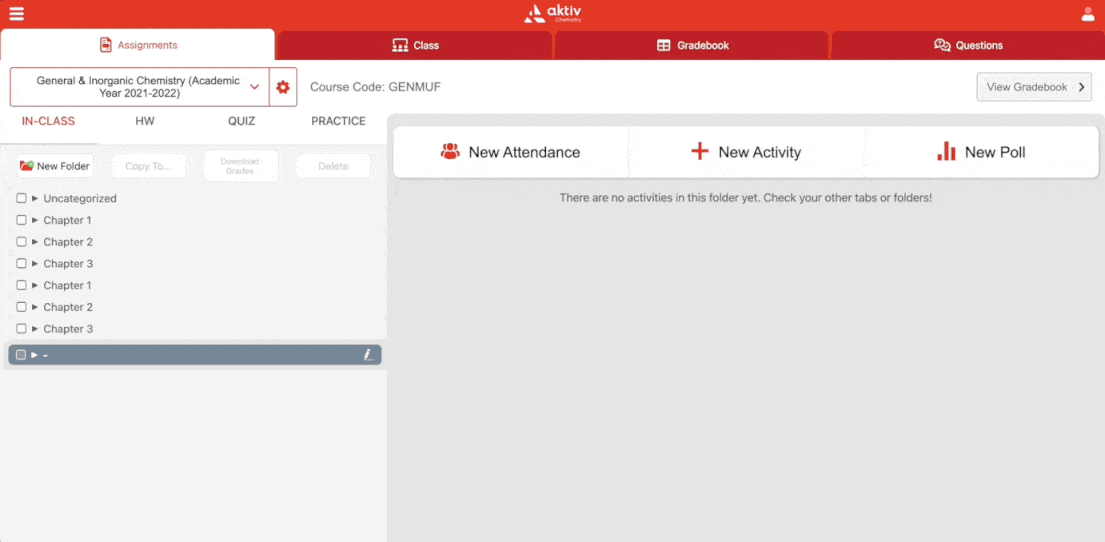Select checkbox of the highlighted unnamed folder

21,355
